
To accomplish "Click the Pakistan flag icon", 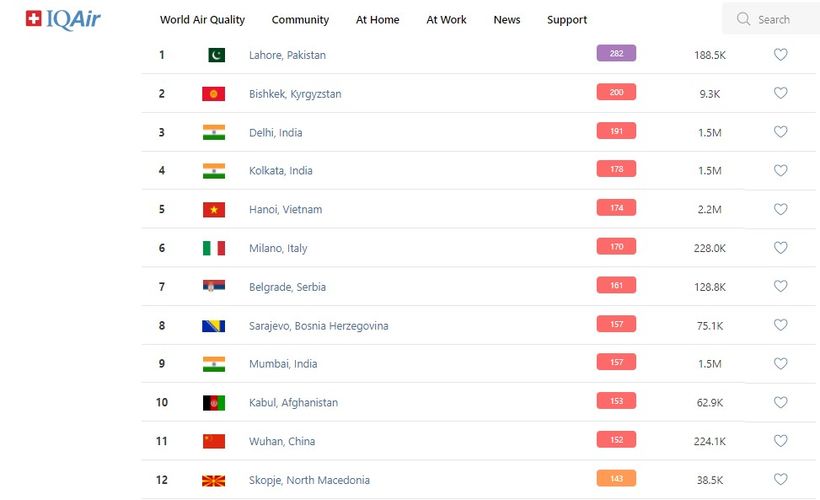I will coord(216,55).
